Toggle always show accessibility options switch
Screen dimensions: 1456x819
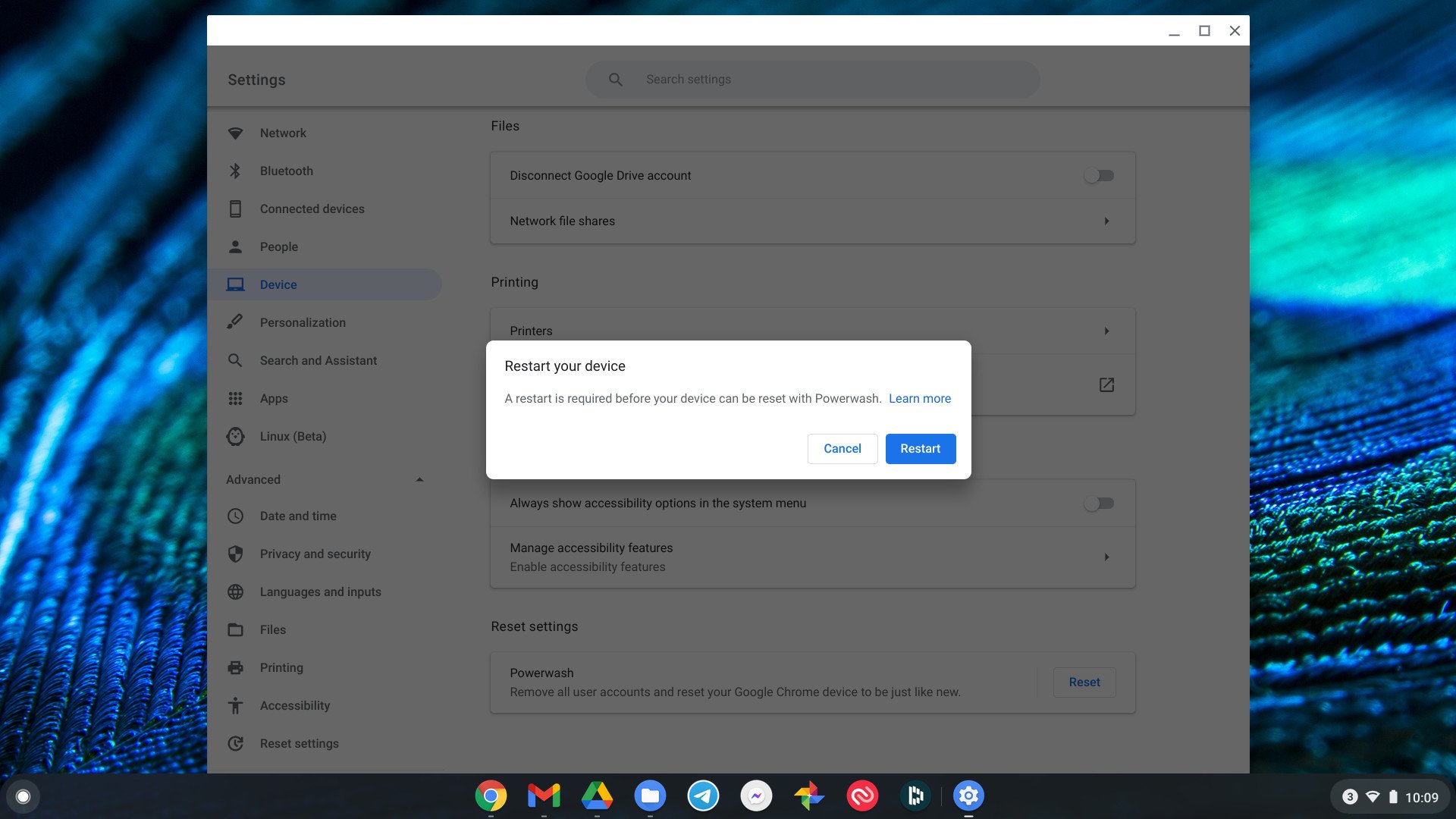tap(1099, 503)
